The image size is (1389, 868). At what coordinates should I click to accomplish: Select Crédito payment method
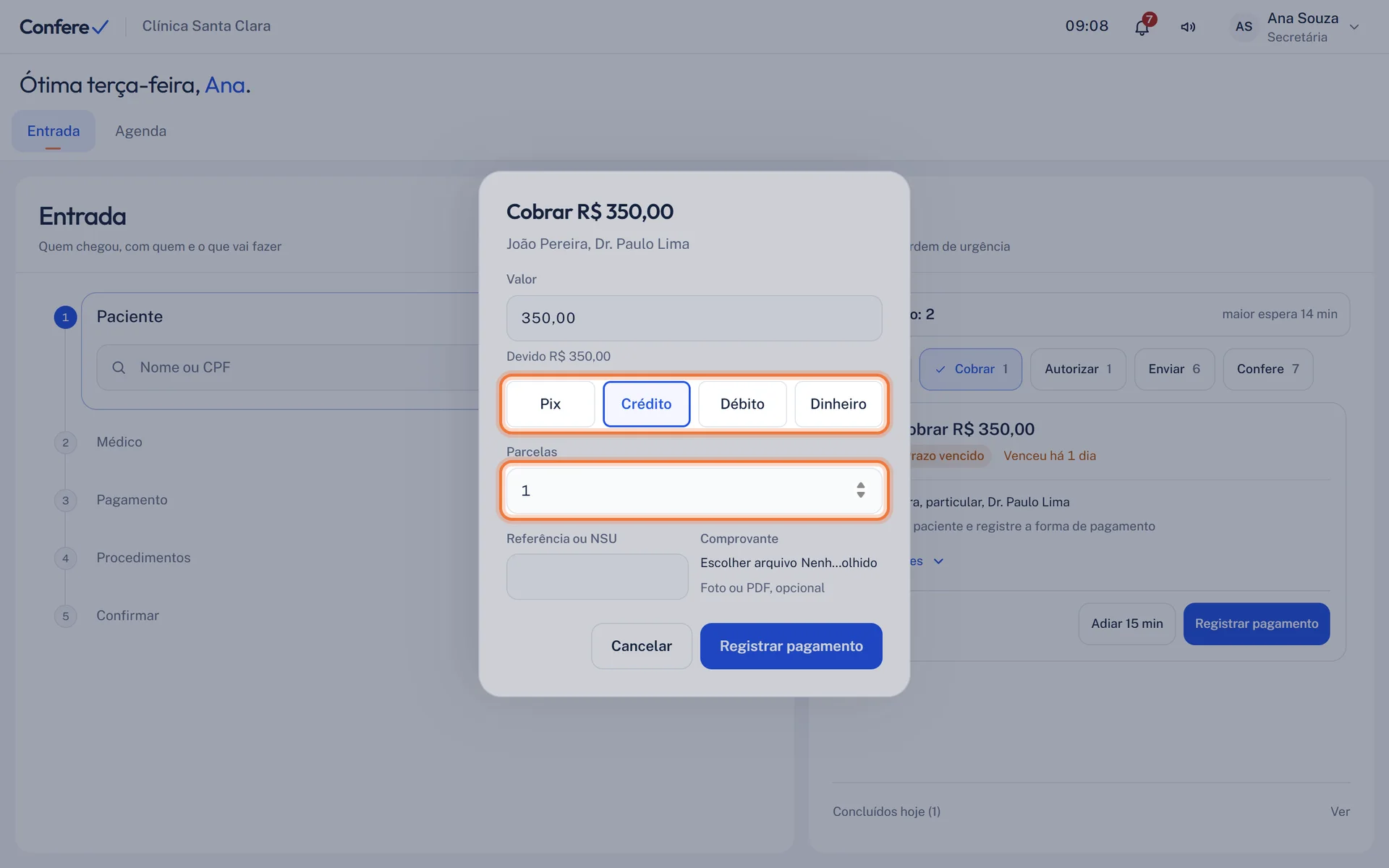pyautogui.click(x=646, y=404)
